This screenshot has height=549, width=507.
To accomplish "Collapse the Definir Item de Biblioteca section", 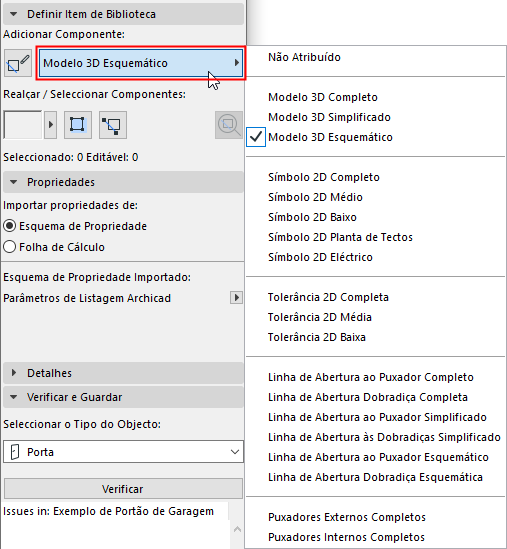I will click(x=123, y=14).
